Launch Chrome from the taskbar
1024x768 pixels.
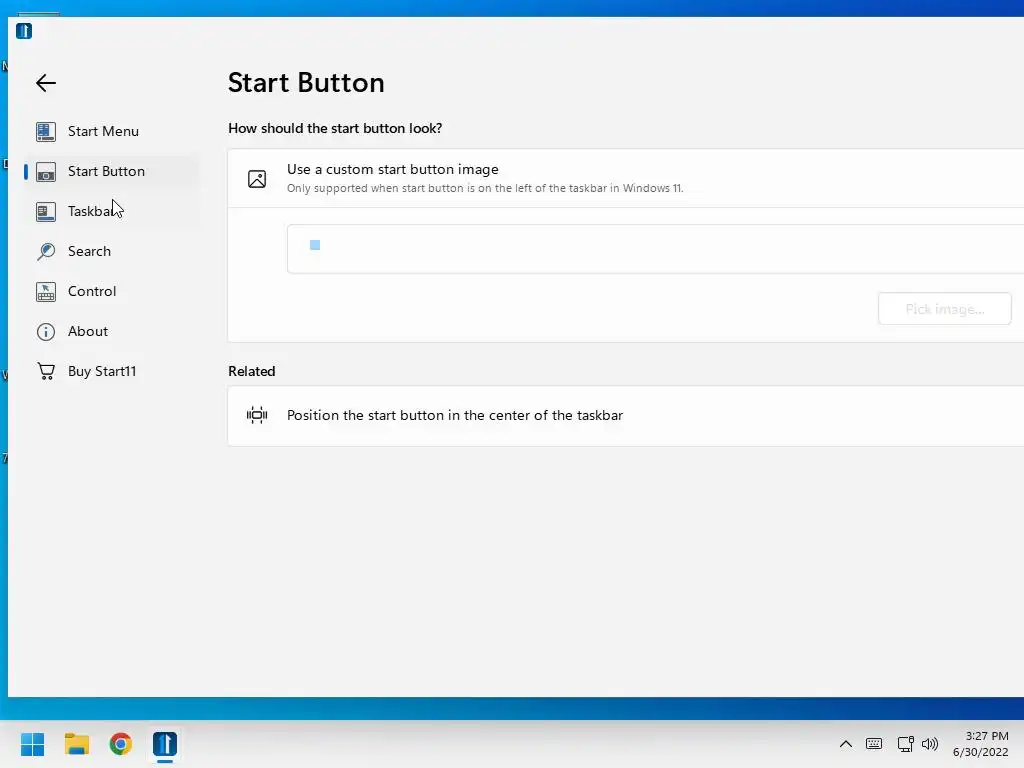click(120, 744)
